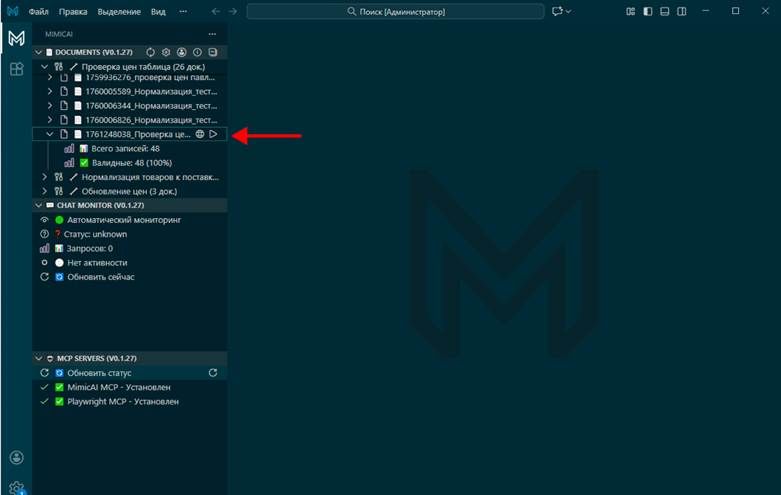The height and width of the screenshot is (495, 781).
Task: Click refresh icon at right of Обновить статус row
Action: click(x=212, y=373)
